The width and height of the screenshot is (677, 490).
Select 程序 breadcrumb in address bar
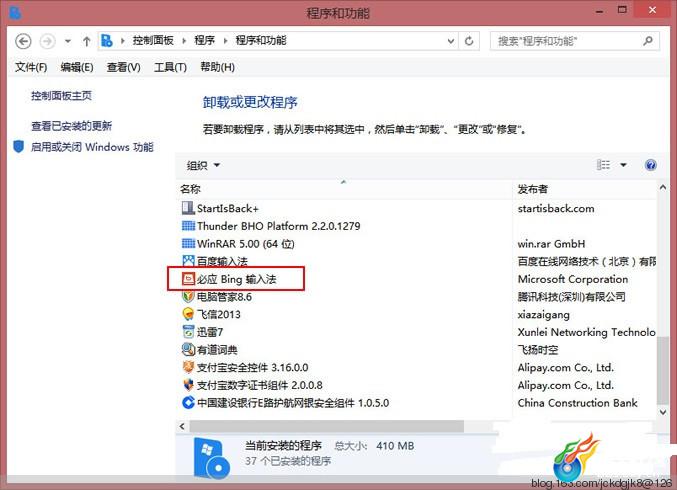point(204,41)
